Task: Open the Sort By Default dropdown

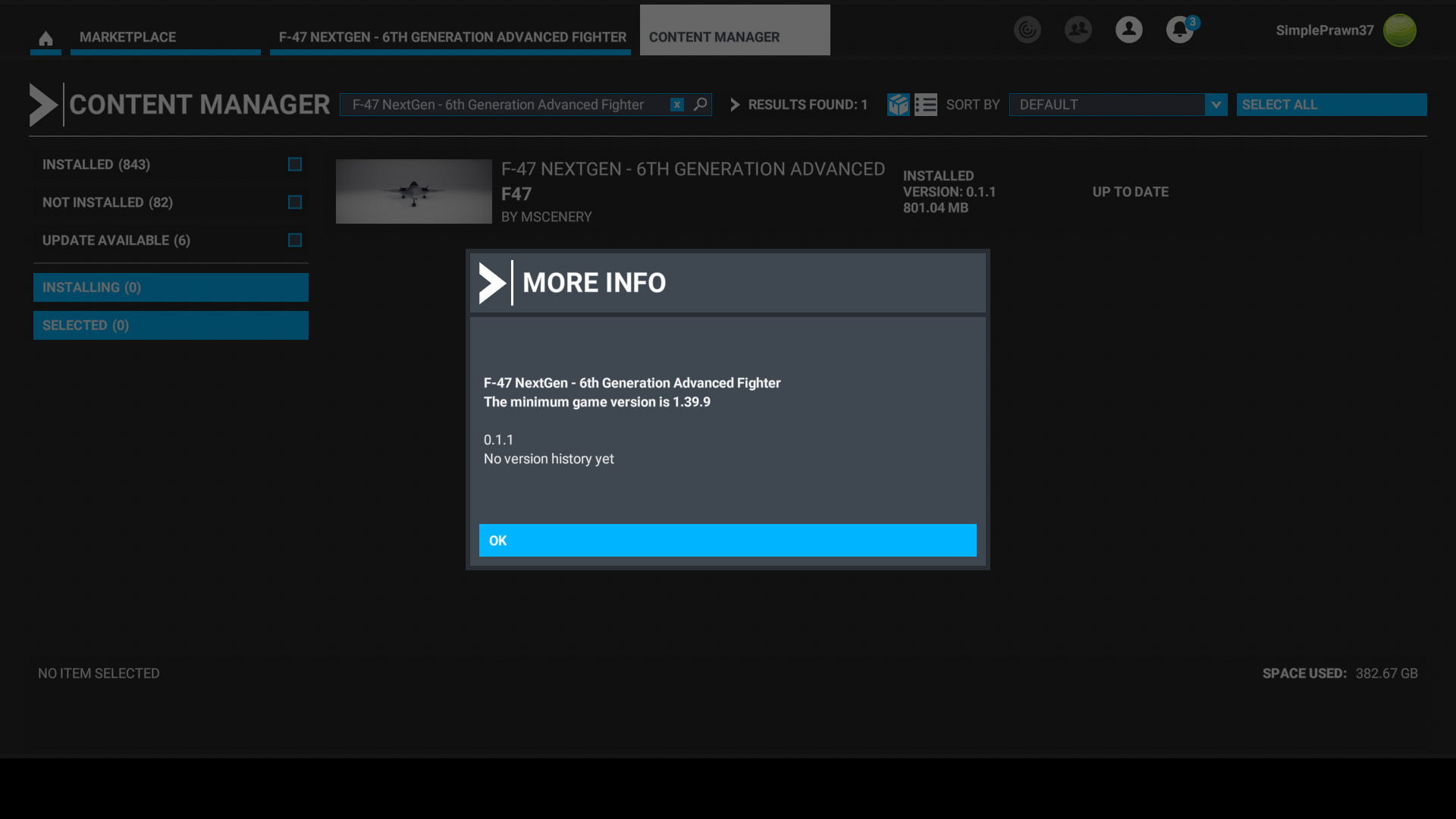Action: tap(1118, 105)
